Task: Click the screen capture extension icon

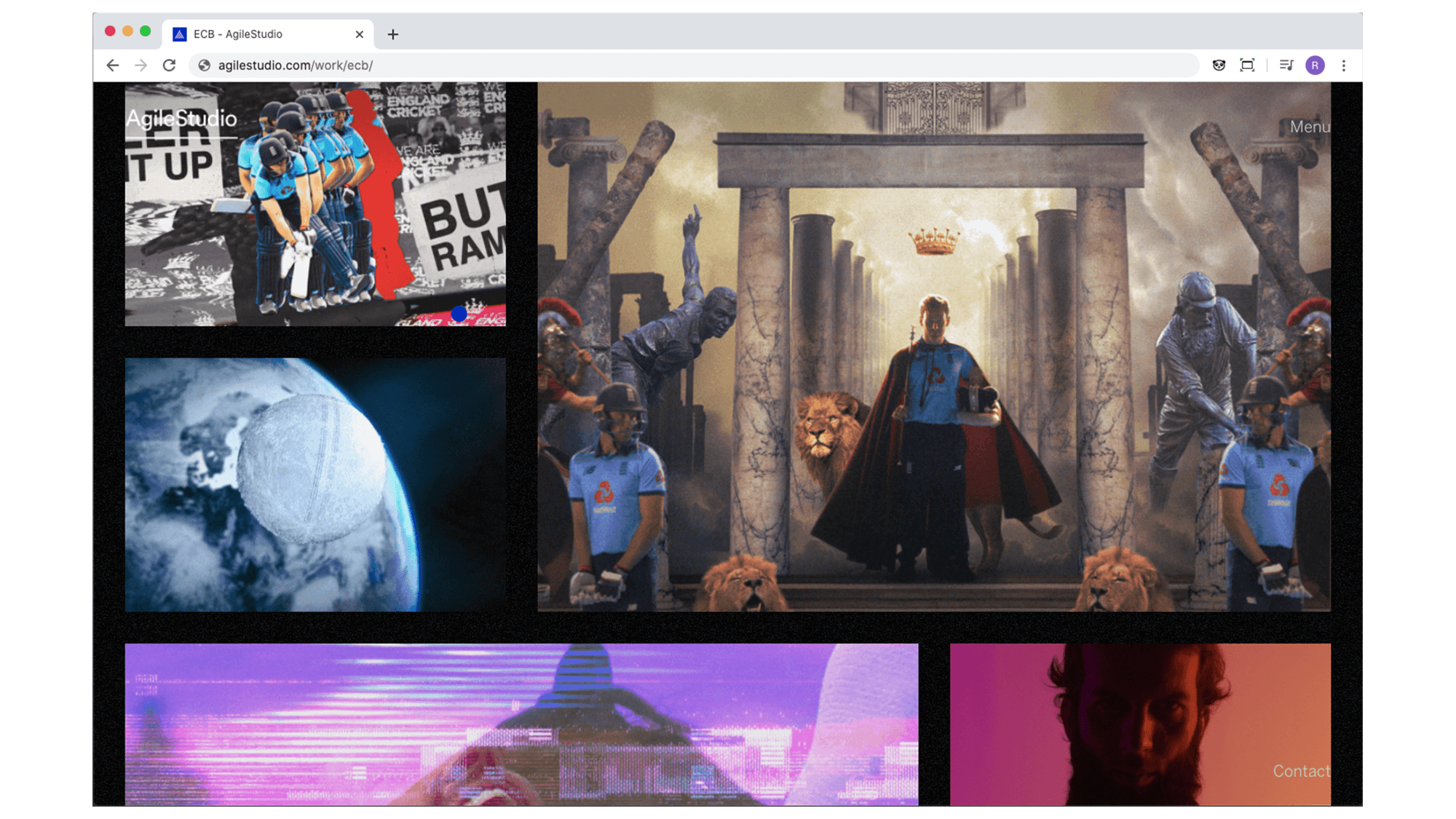Action: pos(1247,66)
